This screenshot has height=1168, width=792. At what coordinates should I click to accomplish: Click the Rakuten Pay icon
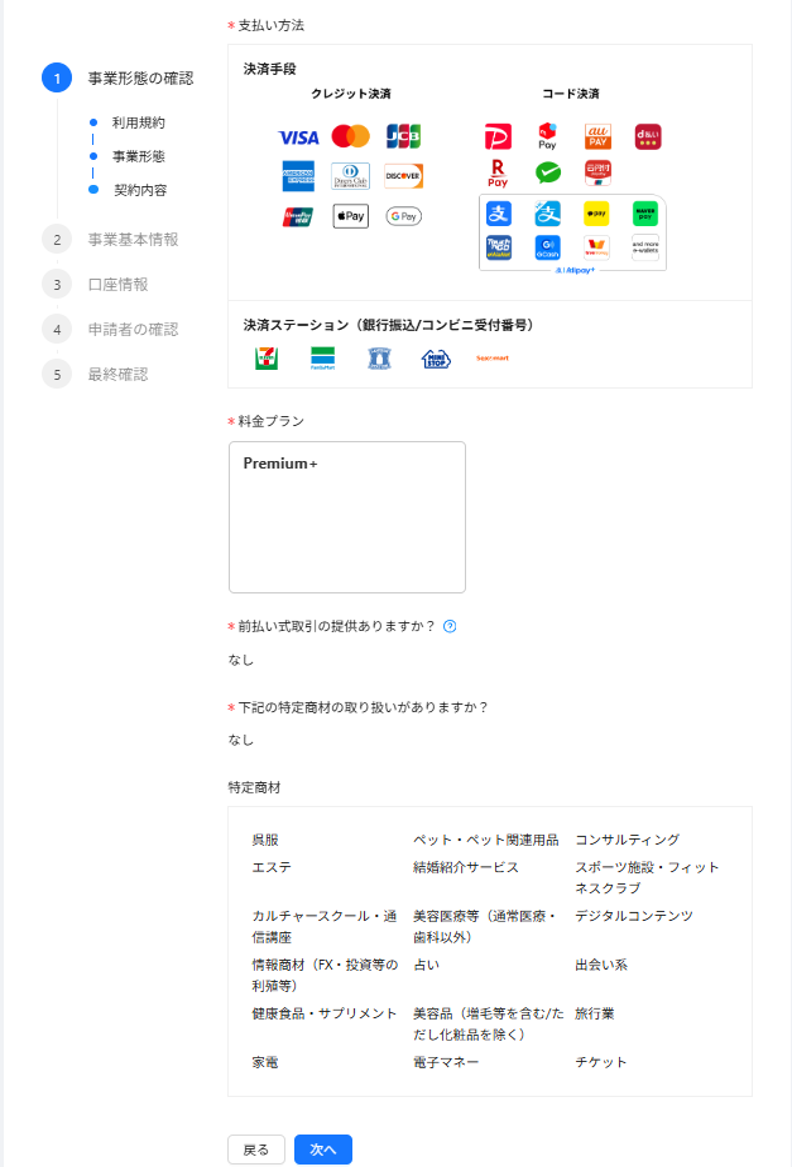click(498, 173)
